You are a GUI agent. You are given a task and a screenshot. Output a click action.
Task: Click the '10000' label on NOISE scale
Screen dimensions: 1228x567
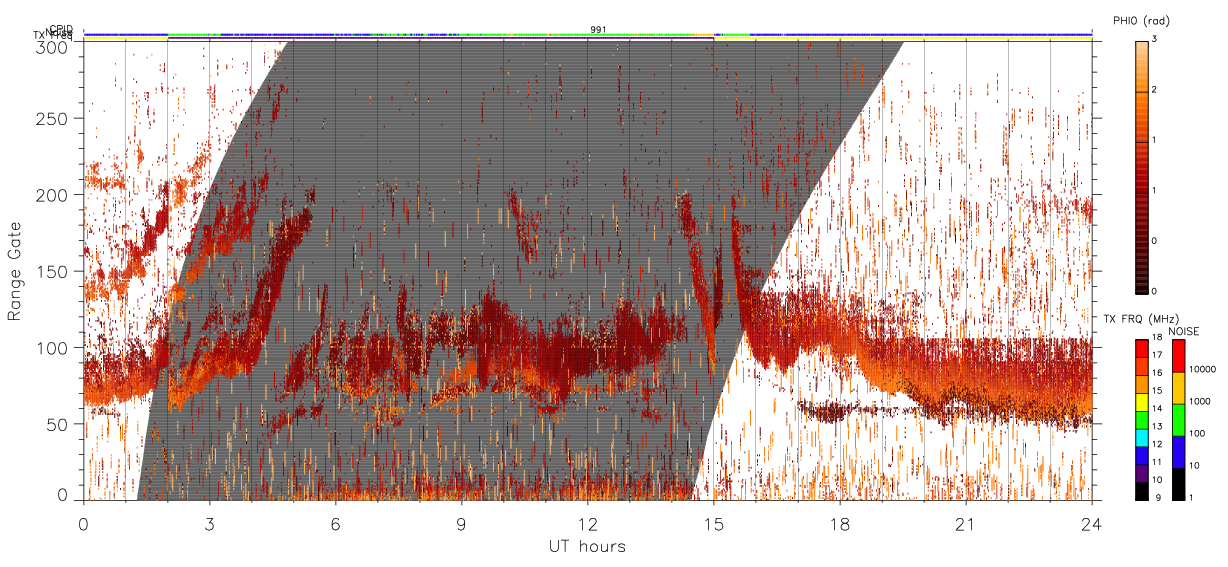tap(1203, 369)
